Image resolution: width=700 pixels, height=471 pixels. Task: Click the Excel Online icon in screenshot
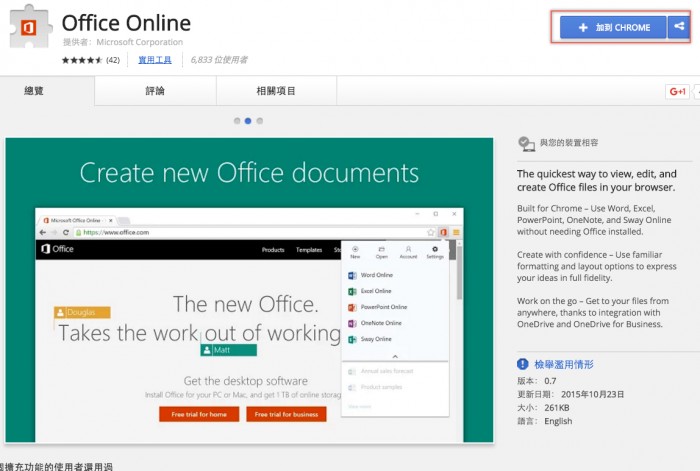(352, 291)
